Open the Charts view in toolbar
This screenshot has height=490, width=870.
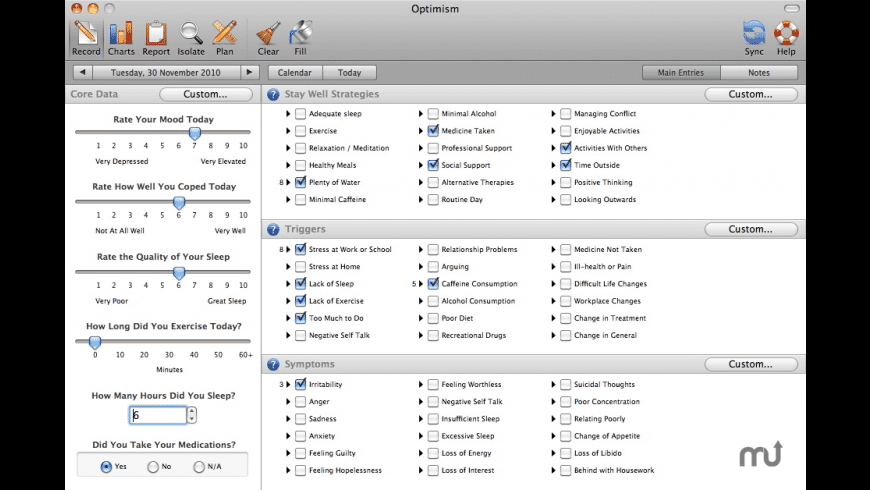tap(121, 37)
